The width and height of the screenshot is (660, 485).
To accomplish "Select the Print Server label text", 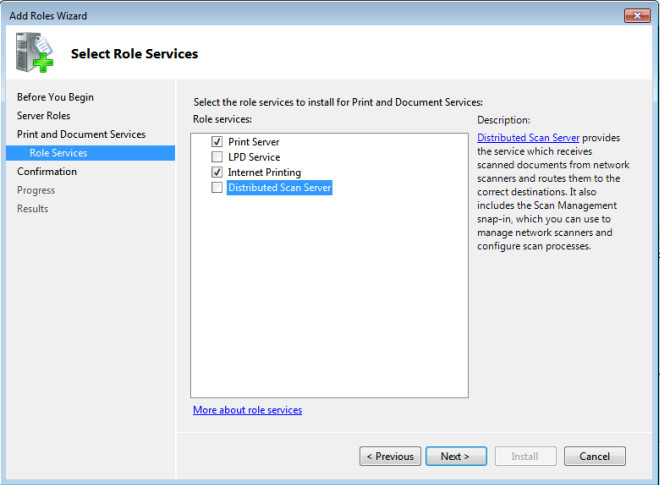I will pyautogui.click(x=254, y=142).
